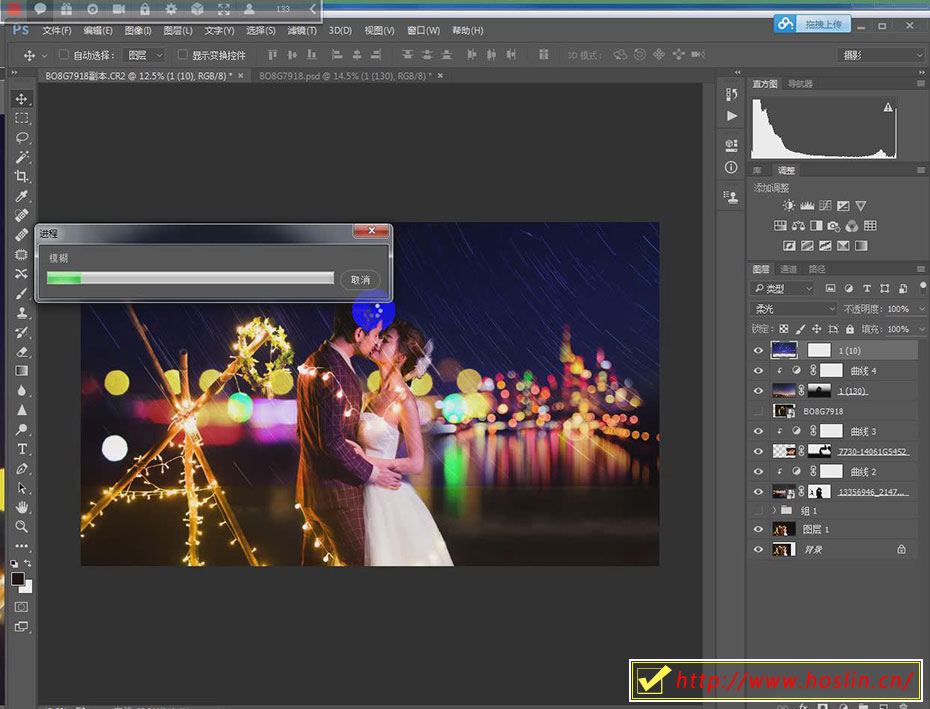The width and height of the screenshot is (930, 709).
Task: Open the 不透明度 opacity dropdown arrow
Action: (x=921, y=309)
